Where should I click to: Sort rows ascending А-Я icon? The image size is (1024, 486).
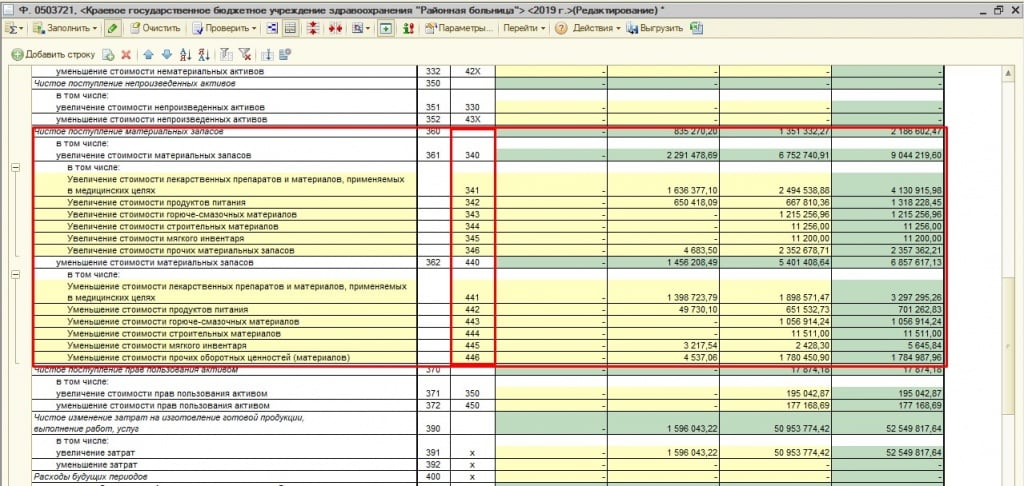[186, 54]
